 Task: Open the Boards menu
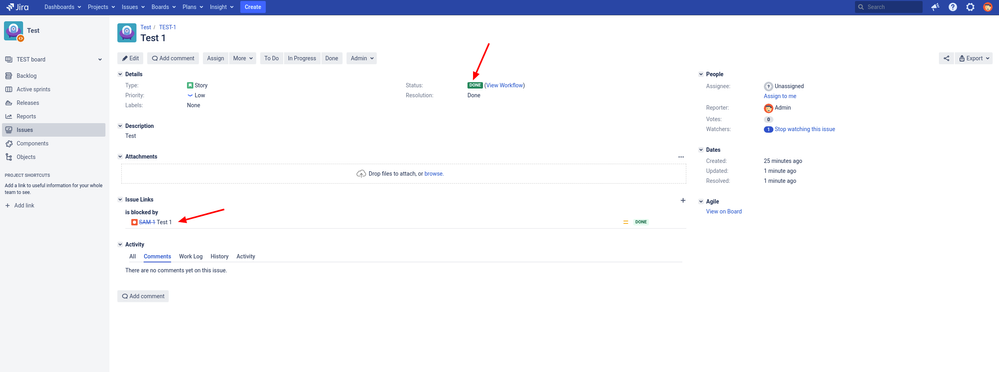pos(163,7)
